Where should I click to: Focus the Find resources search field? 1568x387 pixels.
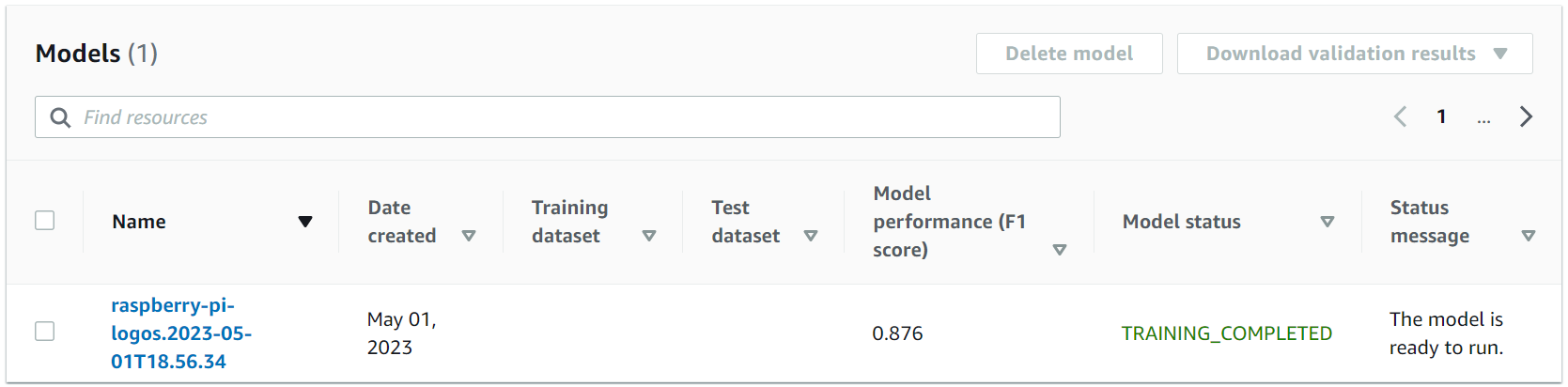click(x=548, y=117)
